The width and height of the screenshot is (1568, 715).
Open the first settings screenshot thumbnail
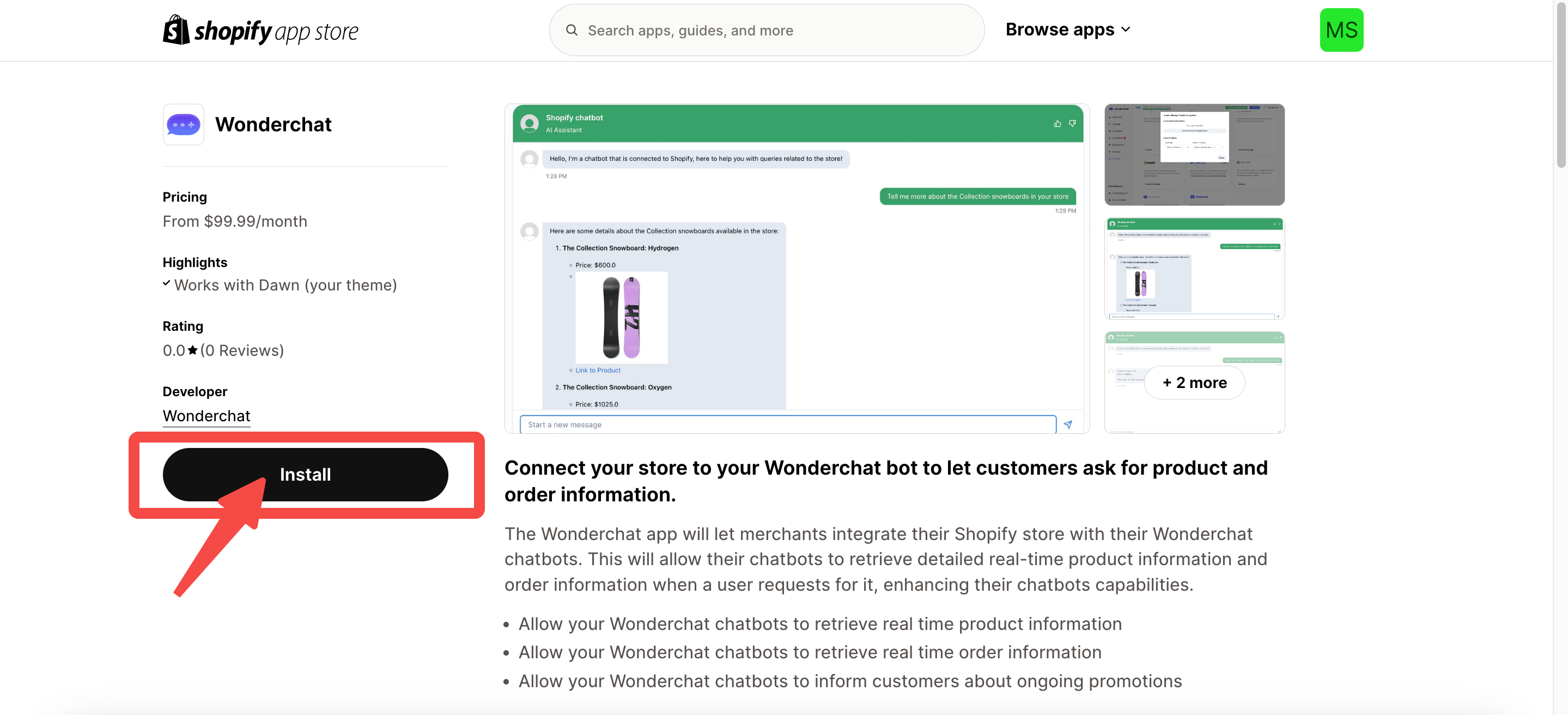tap(1194, 154)
